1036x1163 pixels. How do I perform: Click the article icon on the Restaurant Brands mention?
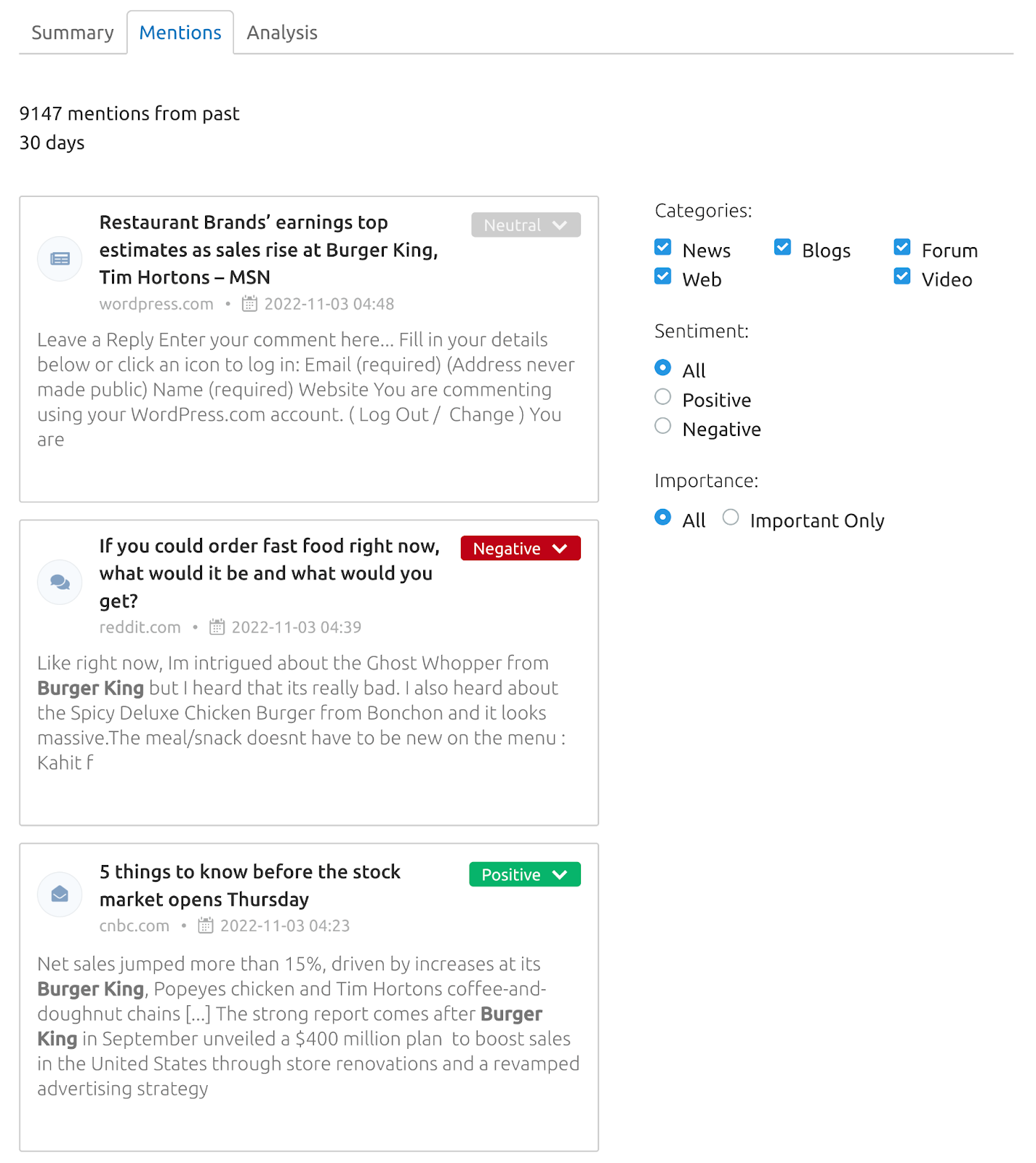[60, 259]
